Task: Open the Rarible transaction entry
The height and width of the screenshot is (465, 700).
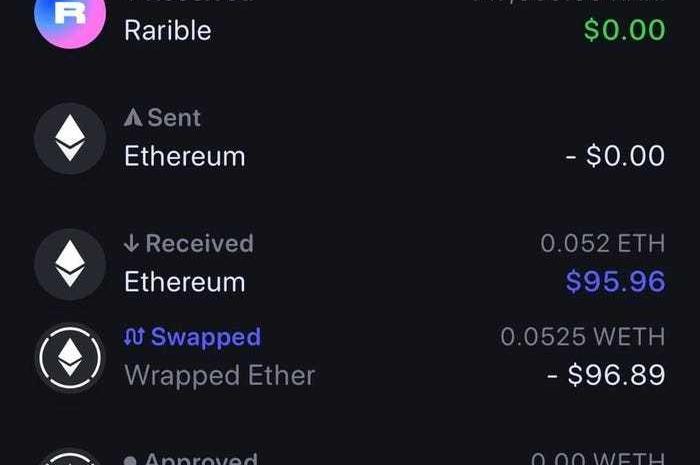Action: point(350,20)
